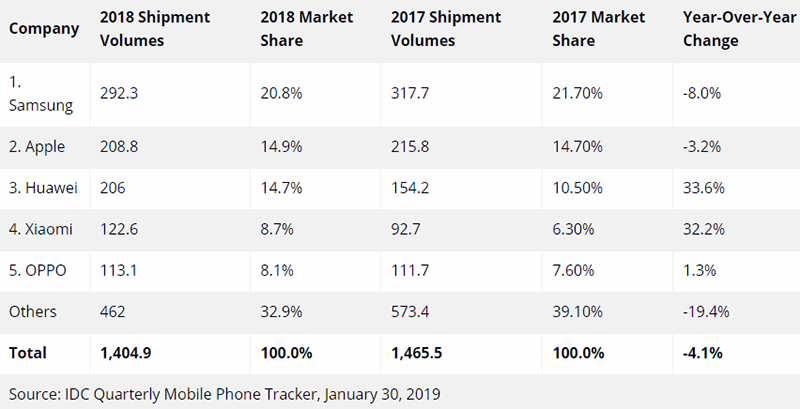Viewport: 800px width, 409px height.
Task: Click OPPO's 7.60% 2017 share cell
Action: tap(573, 271)
